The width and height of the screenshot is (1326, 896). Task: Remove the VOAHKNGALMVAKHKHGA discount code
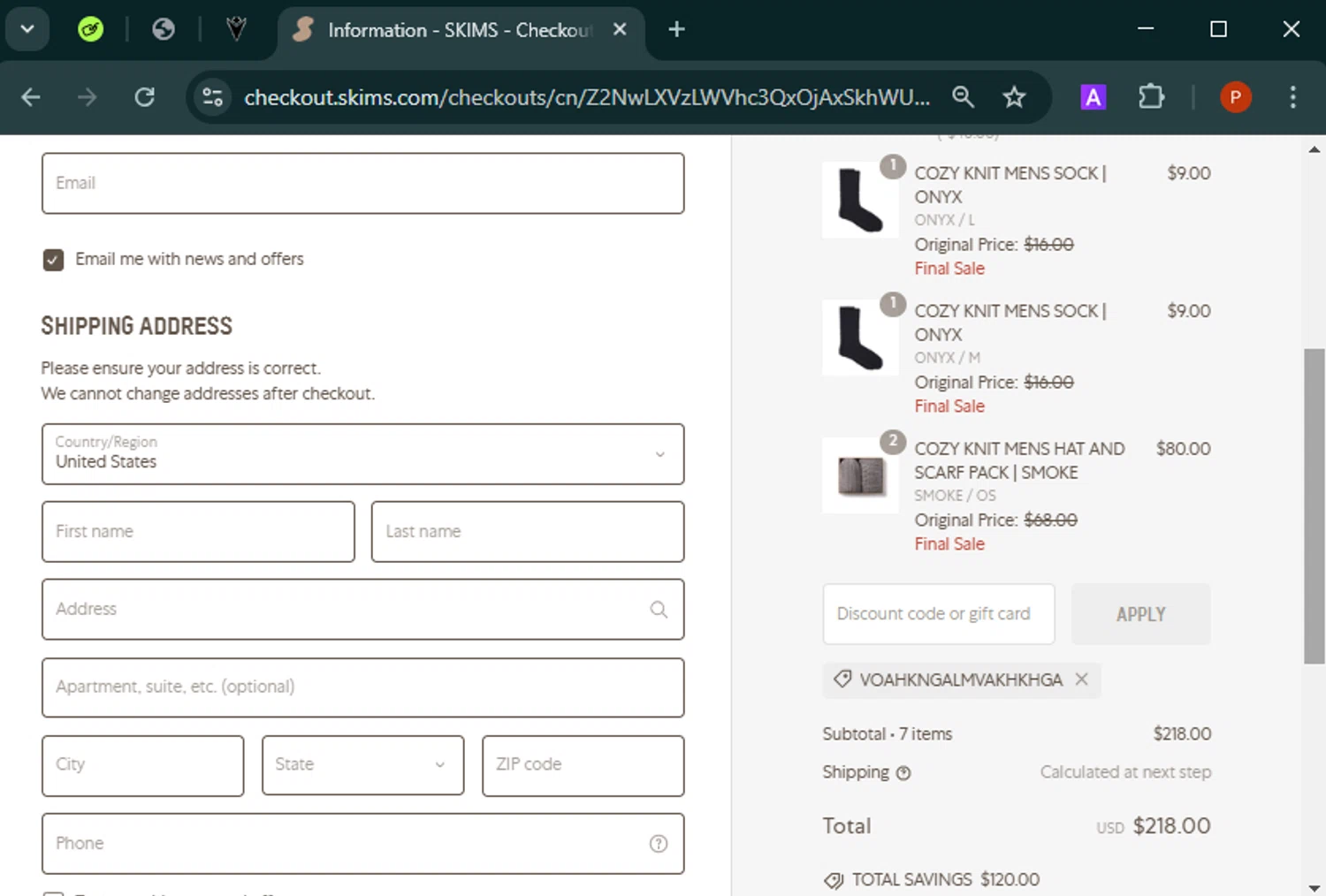point(1081,680)
